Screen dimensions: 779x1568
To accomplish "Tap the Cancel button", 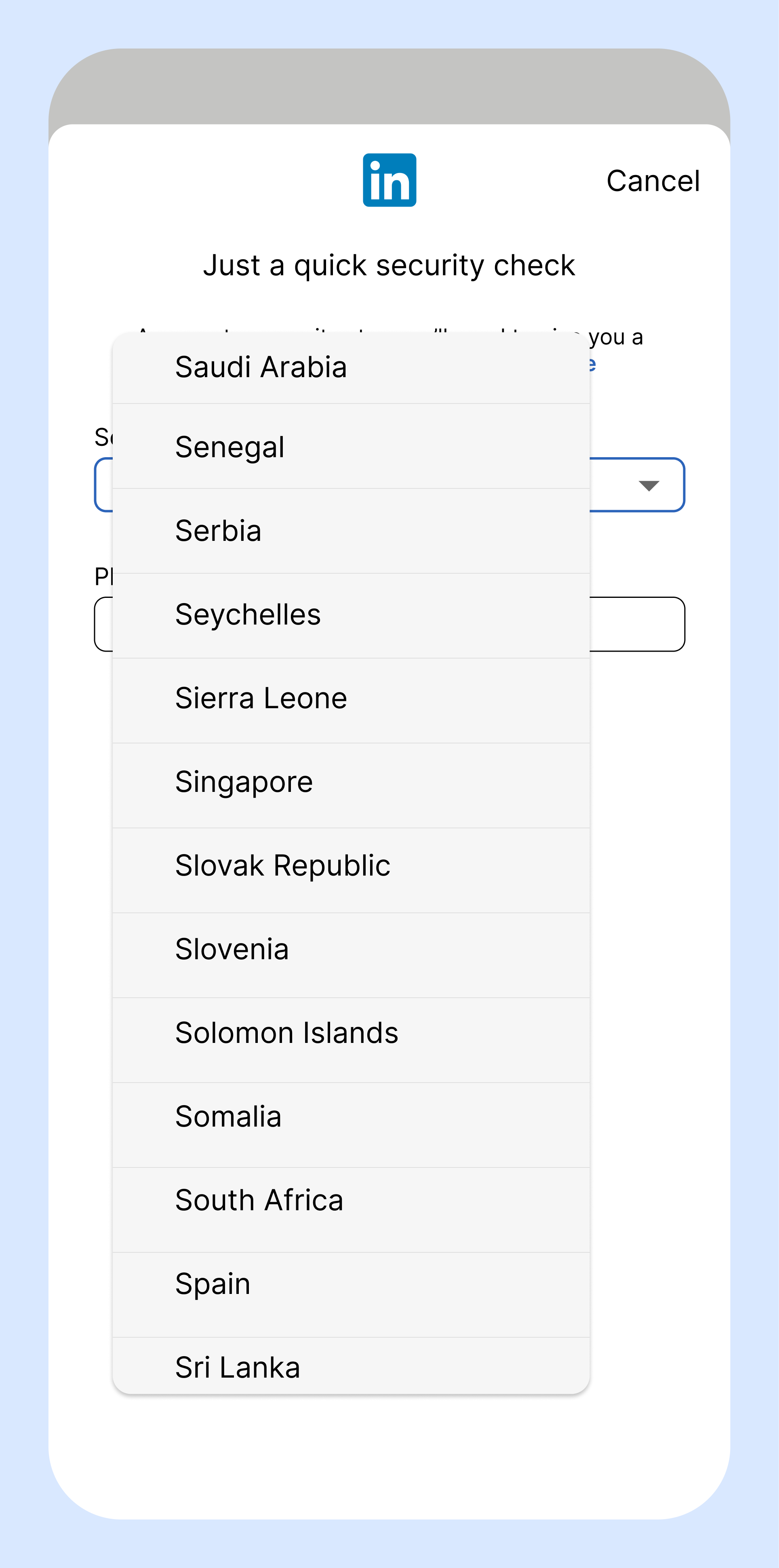I will tap(653, 181).
